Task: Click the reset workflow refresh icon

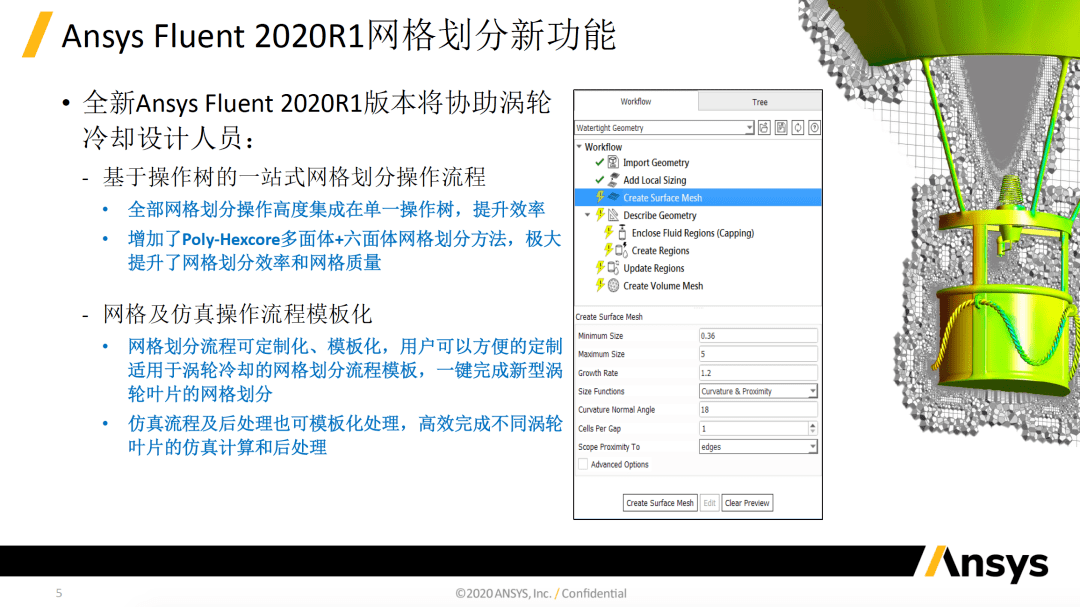Action: pos(798,128)
